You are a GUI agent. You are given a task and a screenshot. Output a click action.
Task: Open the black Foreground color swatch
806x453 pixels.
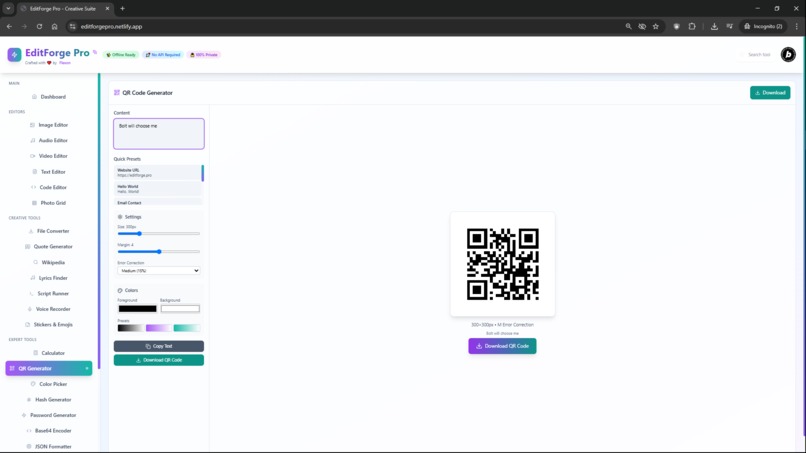(x=137, y=309)
